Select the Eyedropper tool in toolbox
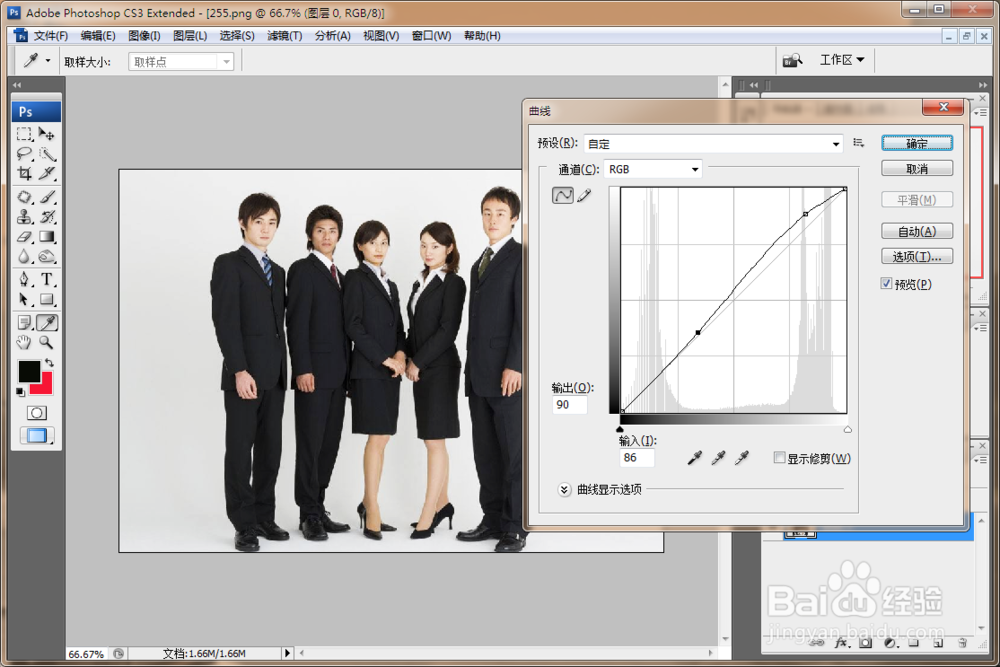Viewport: 1000px width, 667px height. (47, 323)
